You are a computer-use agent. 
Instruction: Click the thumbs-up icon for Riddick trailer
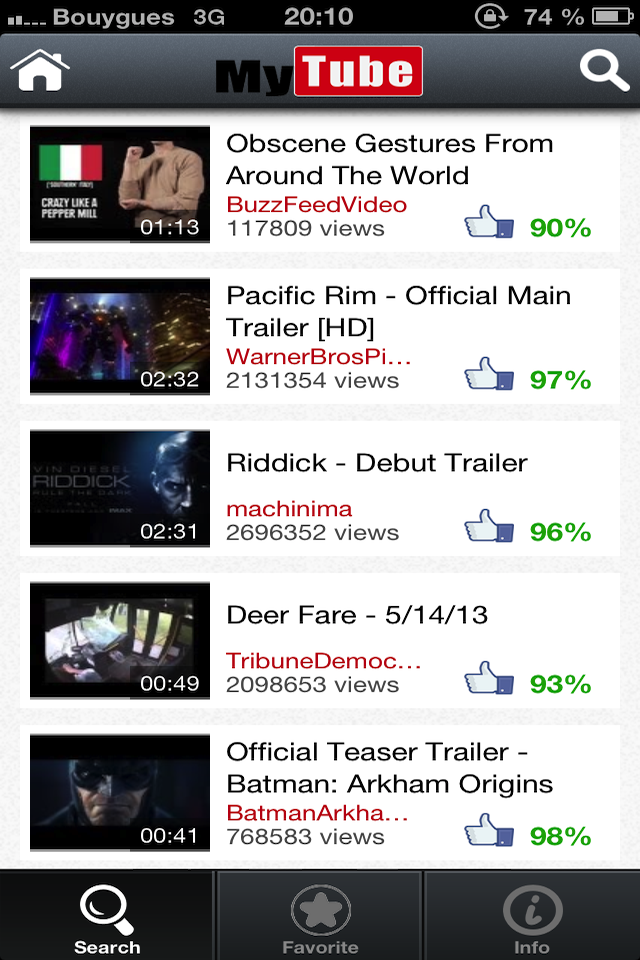point(488,525)
